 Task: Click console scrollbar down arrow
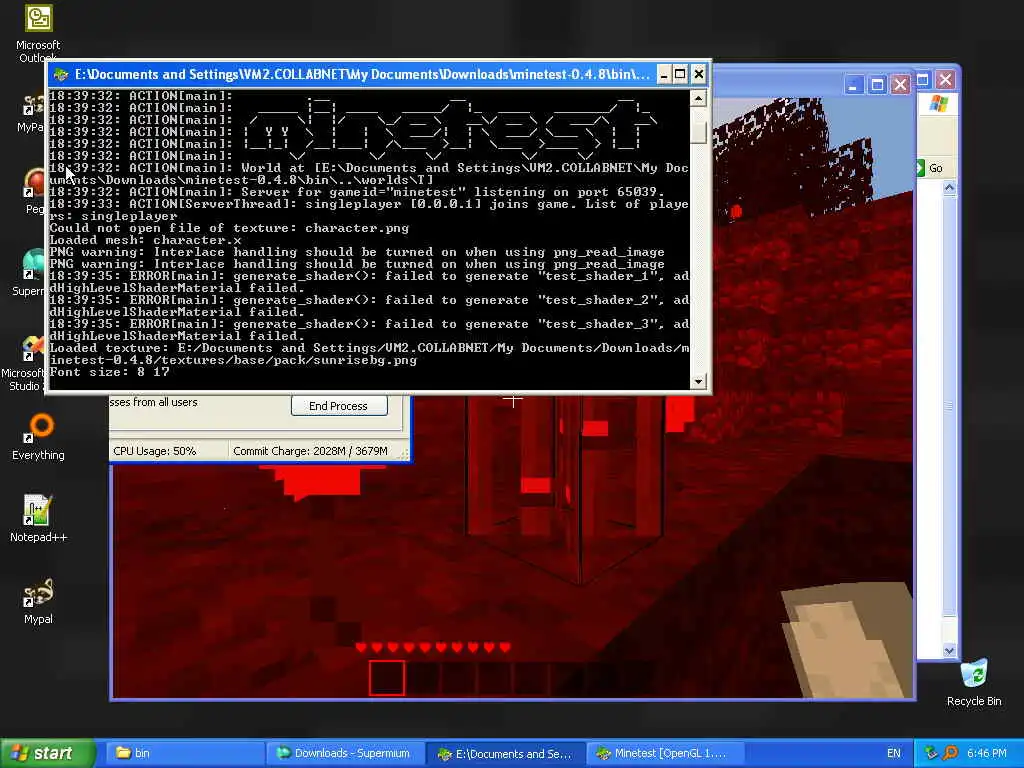698,381
